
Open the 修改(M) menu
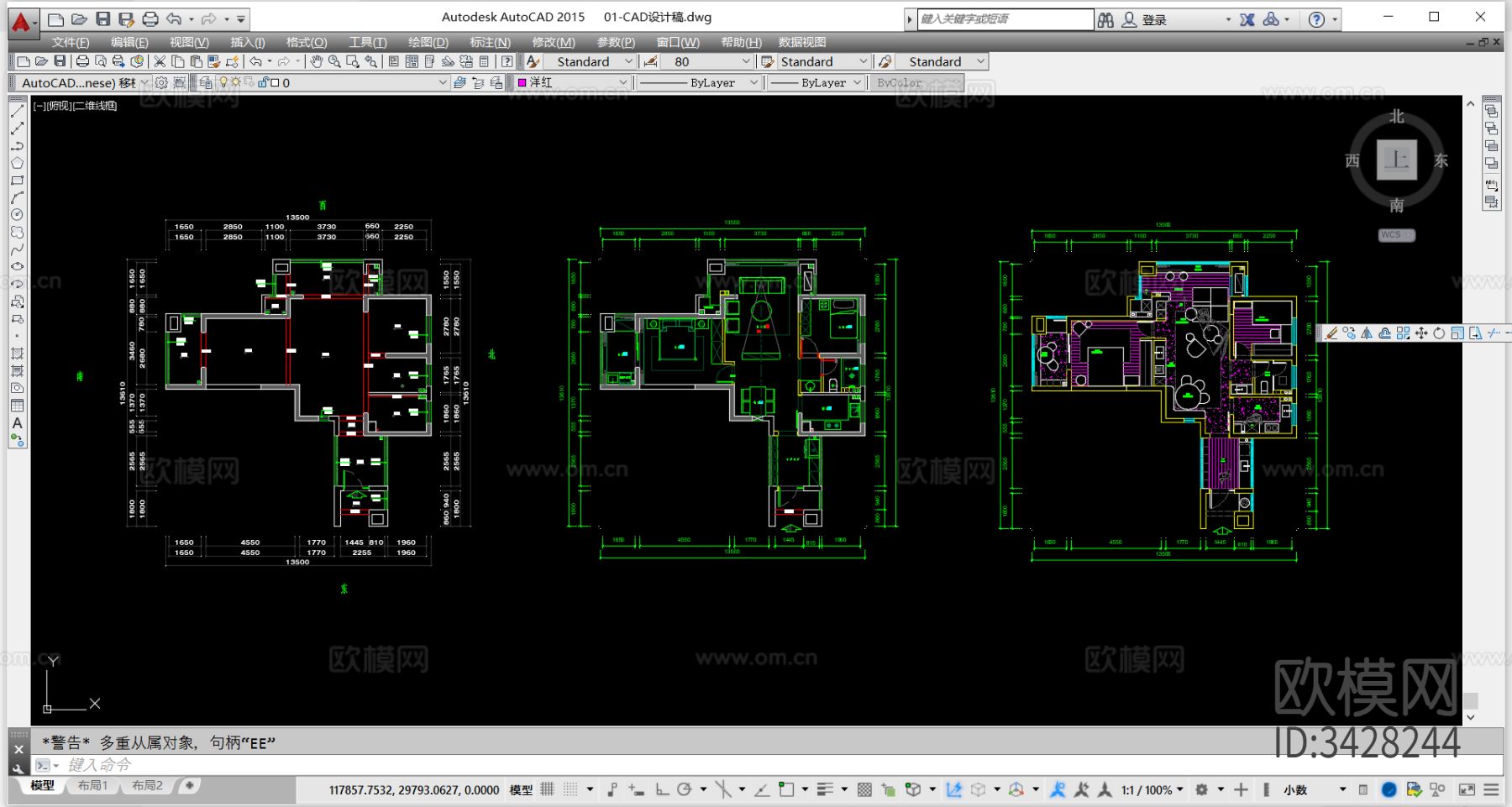[x=554, y=42]
